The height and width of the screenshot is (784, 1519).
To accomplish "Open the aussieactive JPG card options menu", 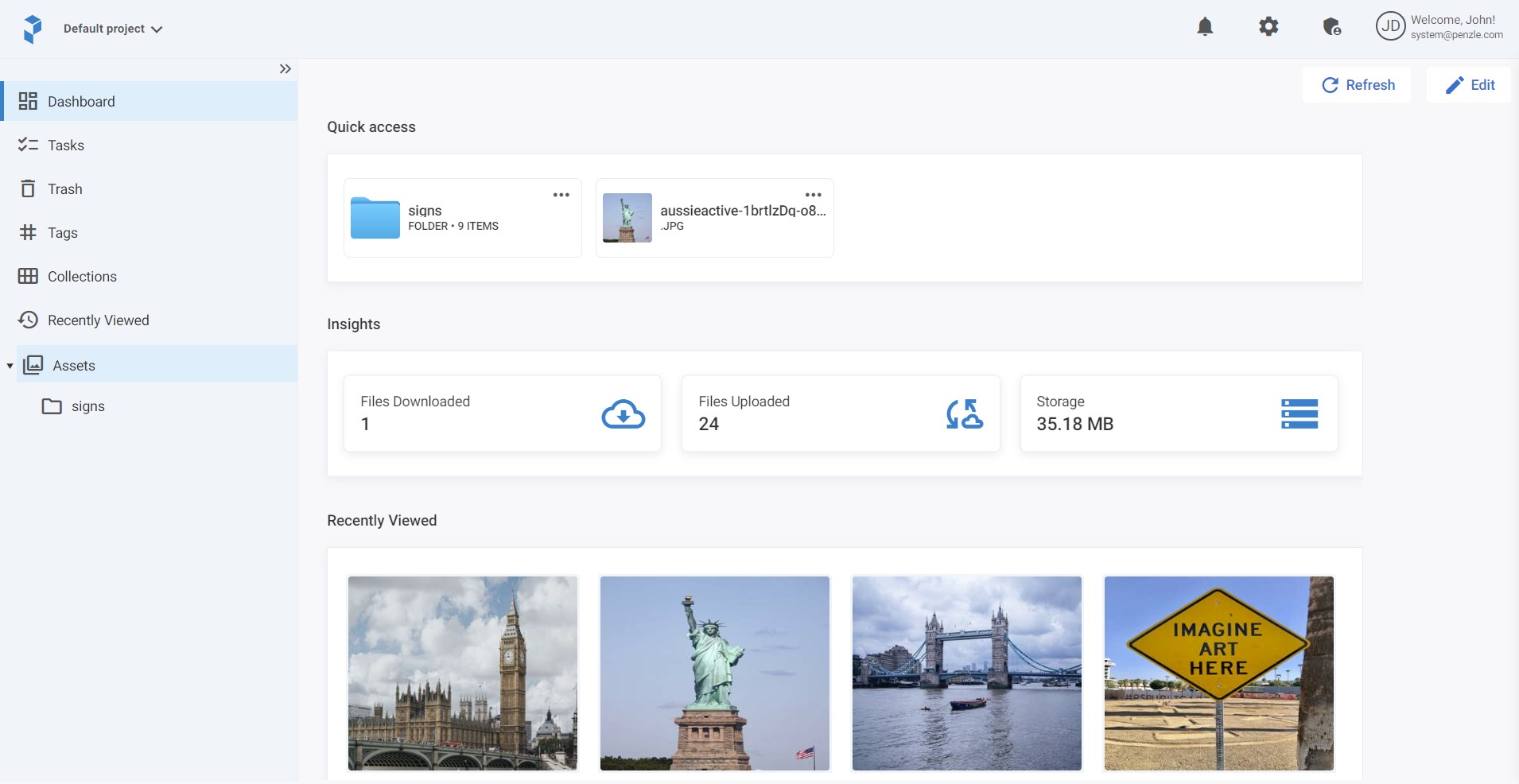I will [813, 194].
